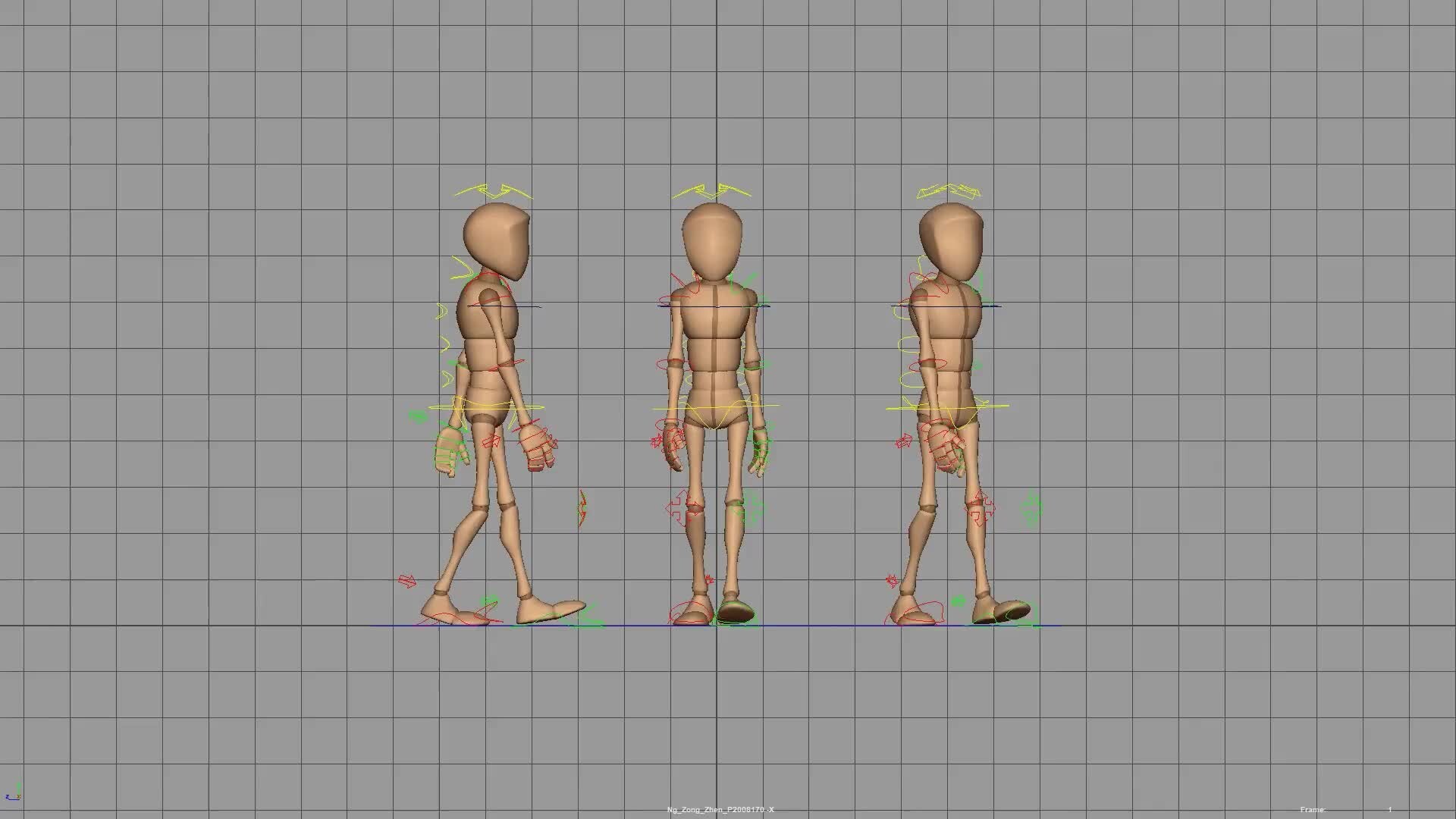Select green four-way arrow control beside right character
This screenshot has width=1456, height=819.
pyautogui.click(x=1032, y=508)
